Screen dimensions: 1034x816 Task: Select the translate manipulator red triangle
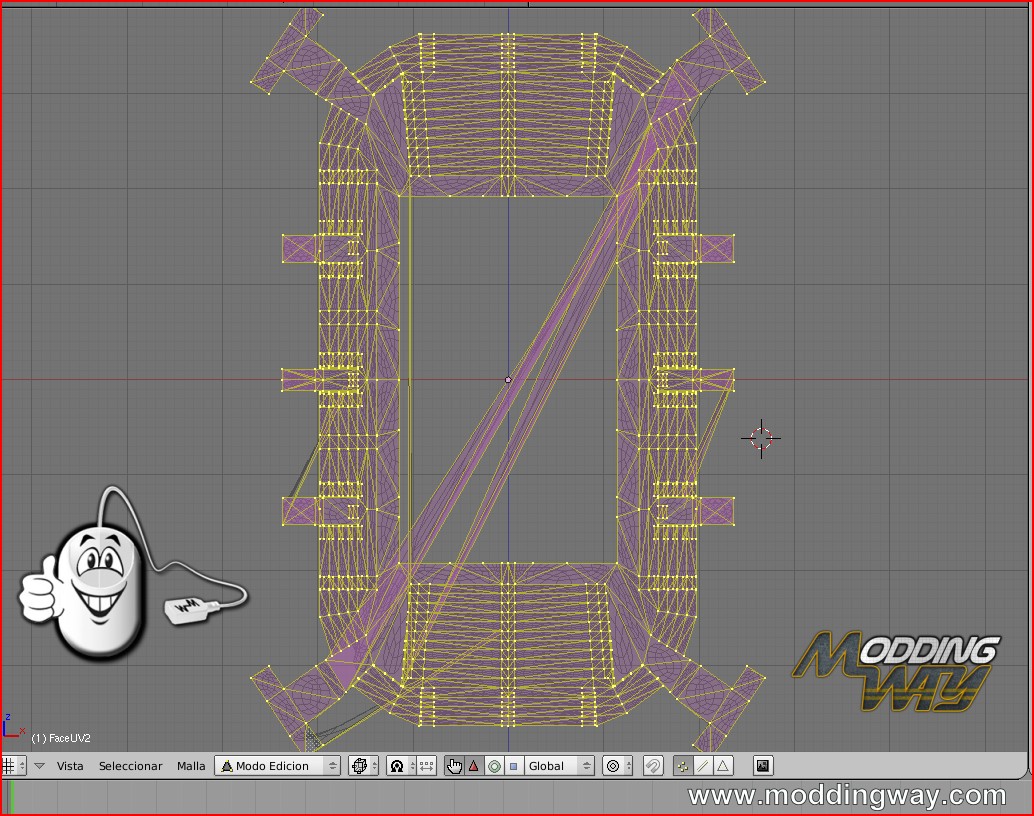(x=474, y=766)
